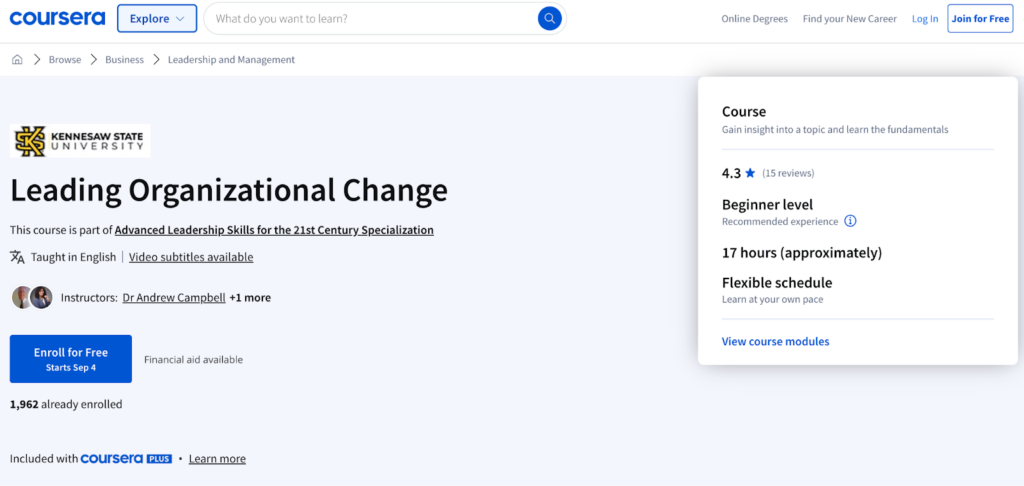Click Log In
This screenshot has height=486, width=1024.
click(925, 19)
